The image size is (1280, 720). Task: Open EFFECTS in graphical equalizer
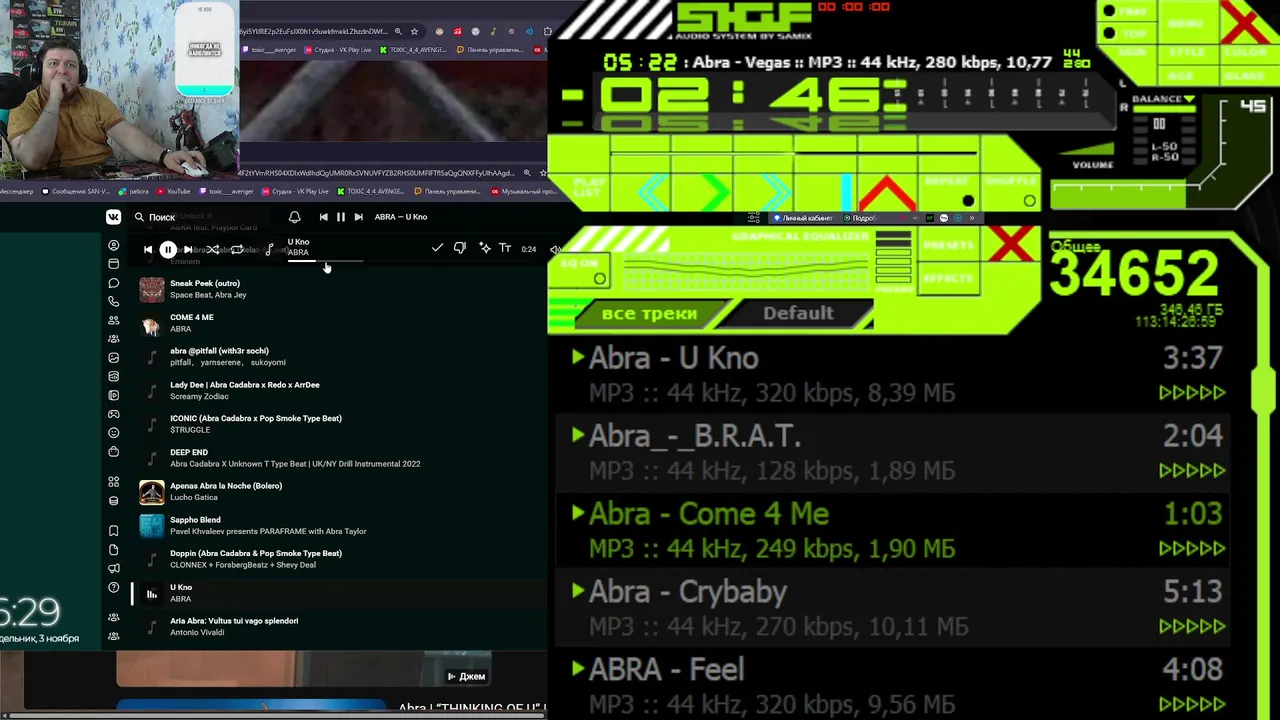[949, 278]
